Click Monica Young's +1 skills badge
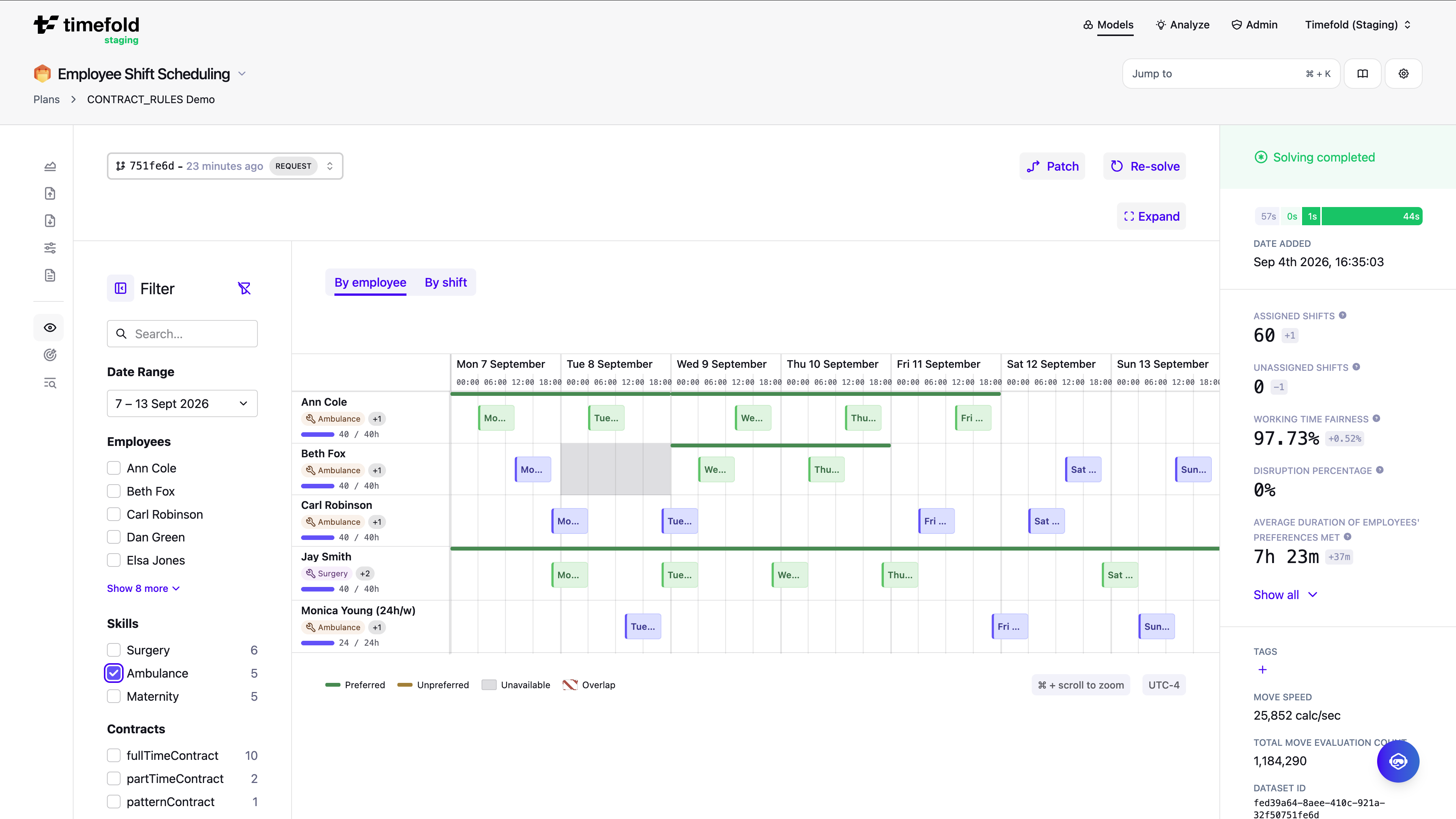The width and height of the screenshot is (1456, 819). click(377, 628)
